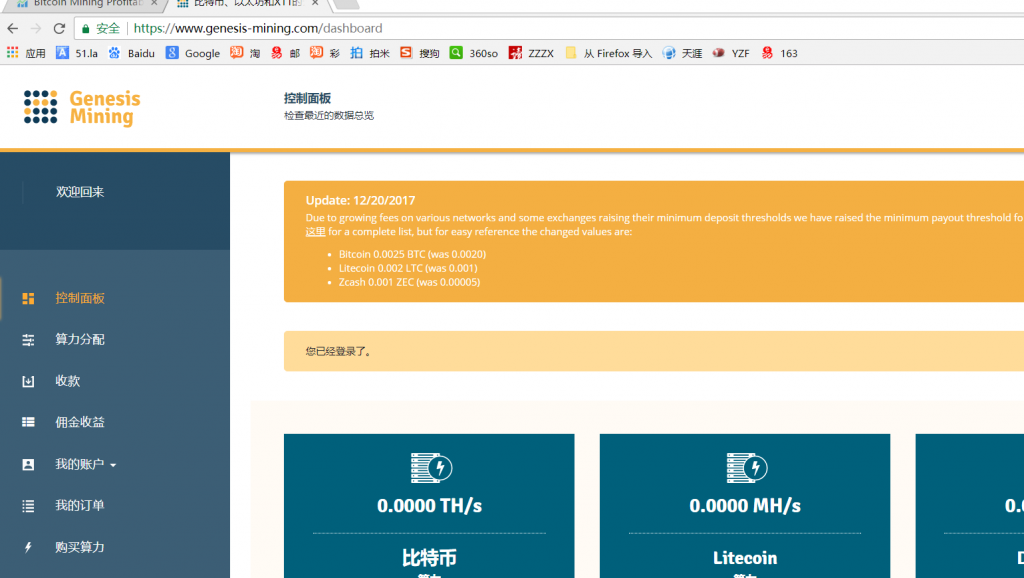
Task: Open the 从 Firefox 导入 bookmarks folder
Action: tap(608, 53)
